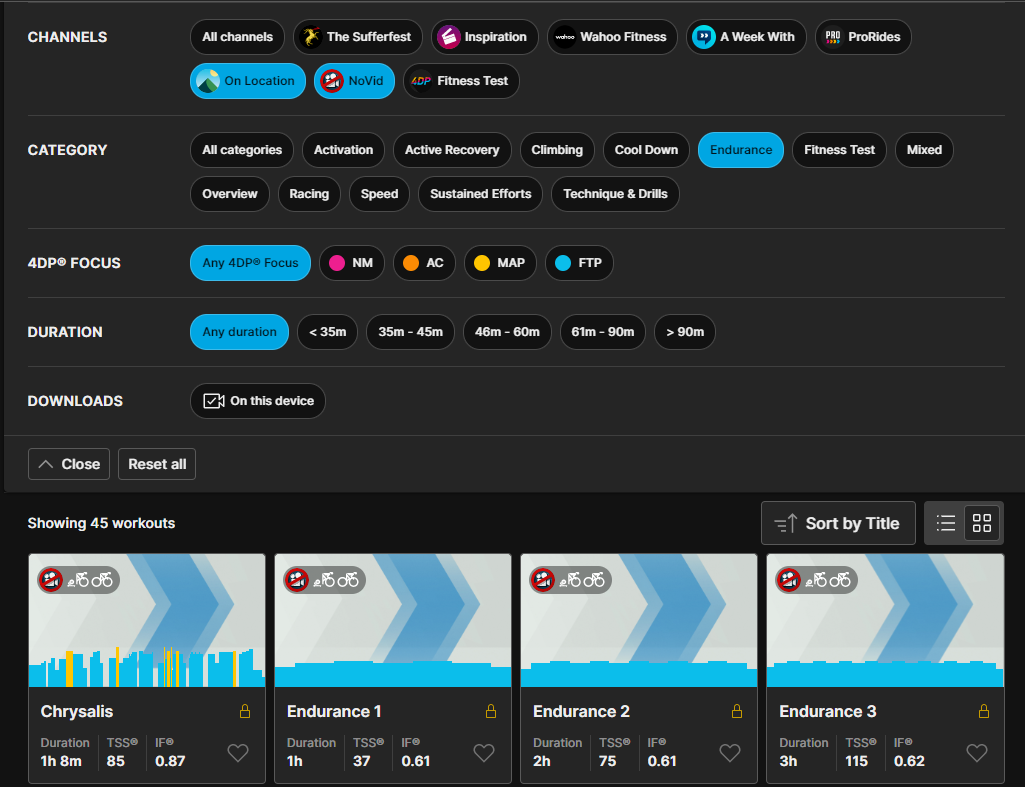Favorite Endurance 1 using its heart icon
This screenshot has height=787, width=1025.
[484, 753]
